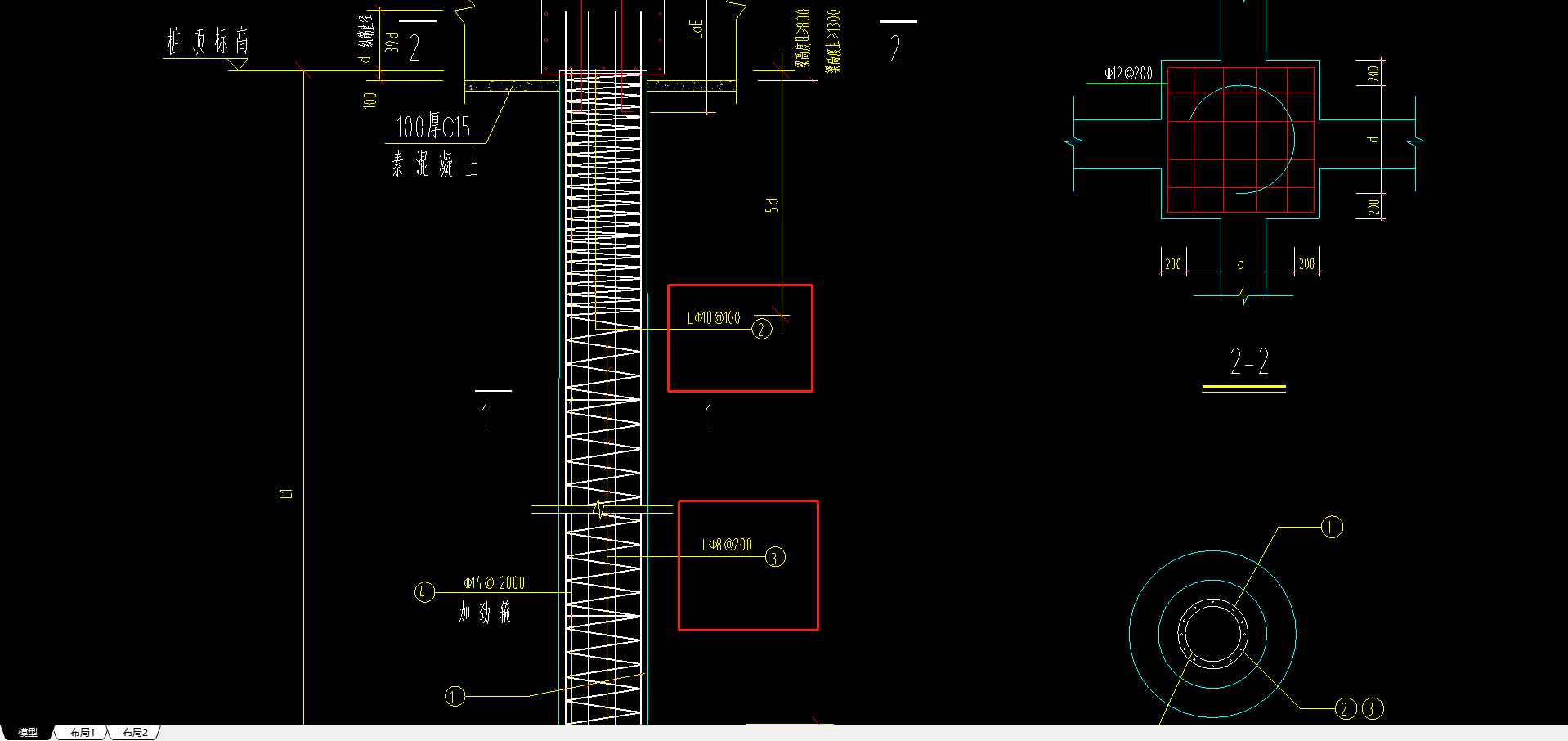
Task: Click circled number 3 beside LΦ8@200
Action: (x=775, y=558)
